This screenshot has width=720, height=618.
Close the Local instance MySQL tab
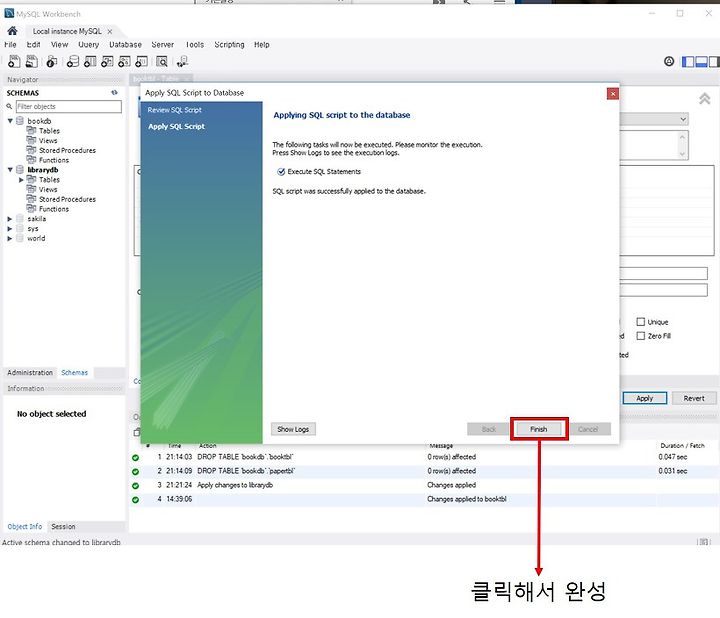click(110, 32)
